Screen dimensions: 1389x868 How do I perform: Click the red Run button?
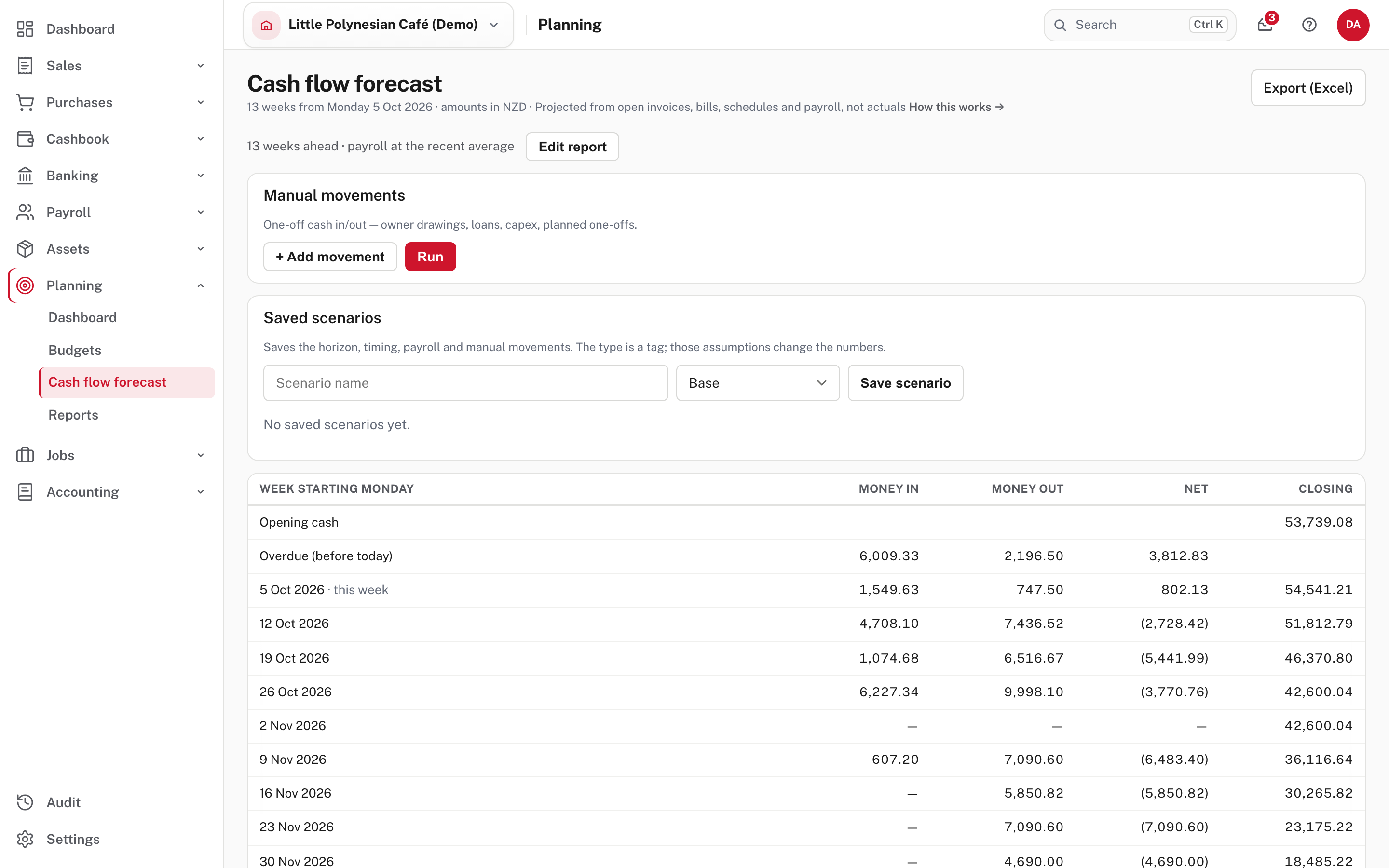(431, 257)
